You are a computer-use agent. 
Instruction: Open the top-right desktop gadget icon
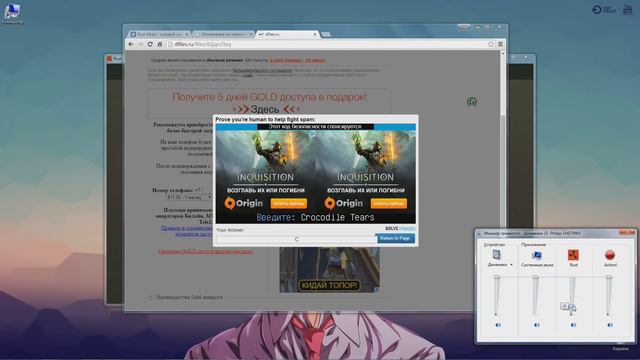click(627, 9)
